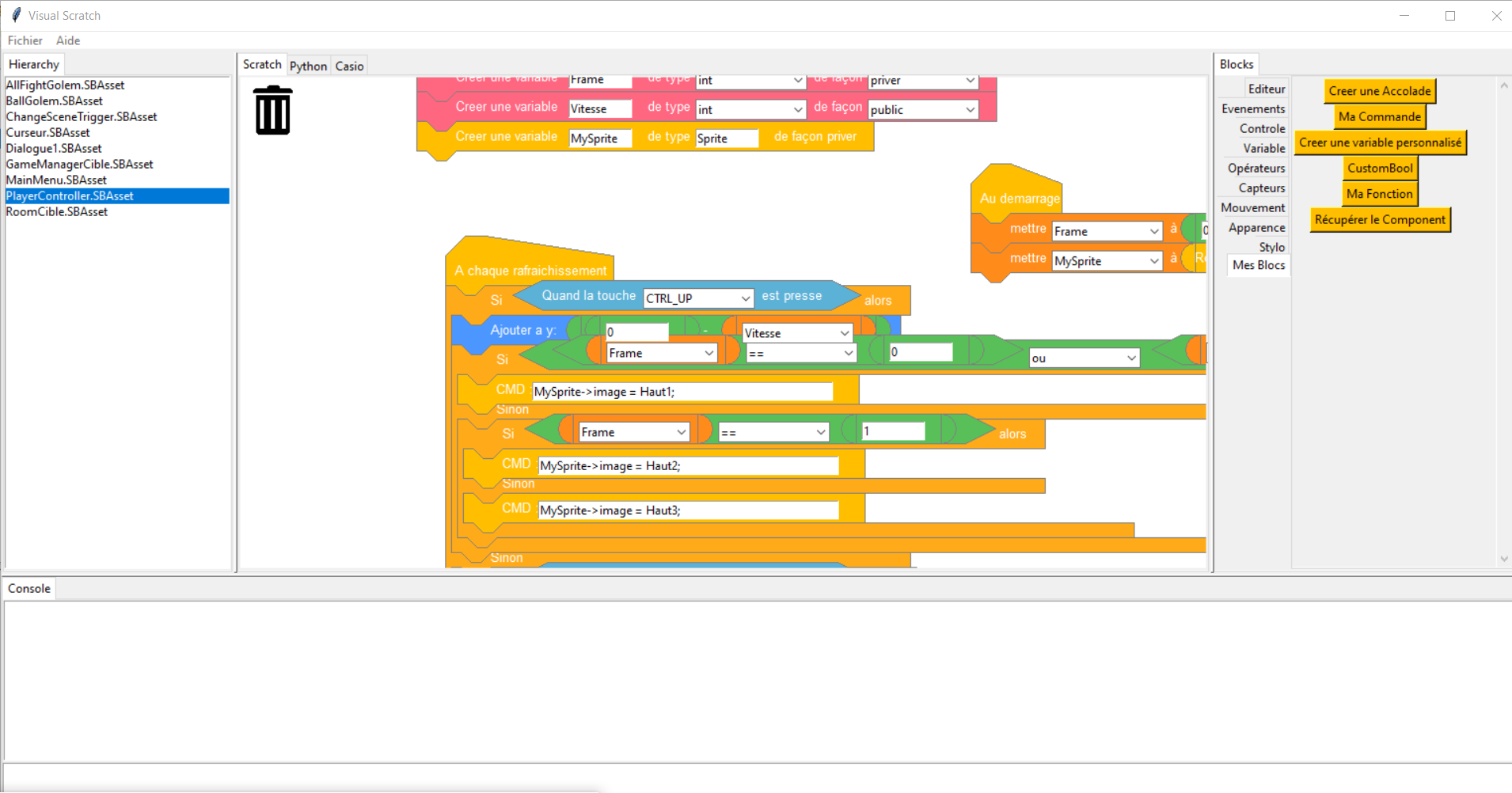1512x793 pixels.
Task: Open the priver visibility dropdown
Action: click(923, 81)
